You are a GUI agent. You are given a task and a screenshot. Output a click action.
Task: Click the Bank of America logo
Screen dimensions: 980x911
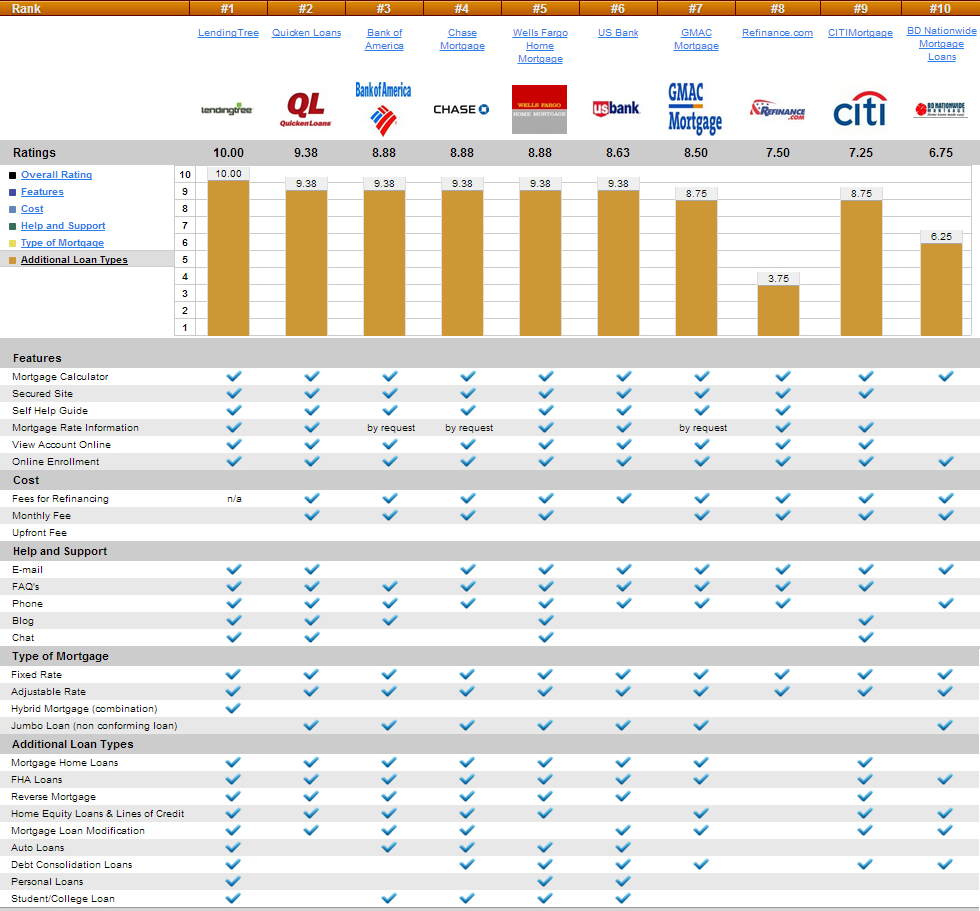383,109
